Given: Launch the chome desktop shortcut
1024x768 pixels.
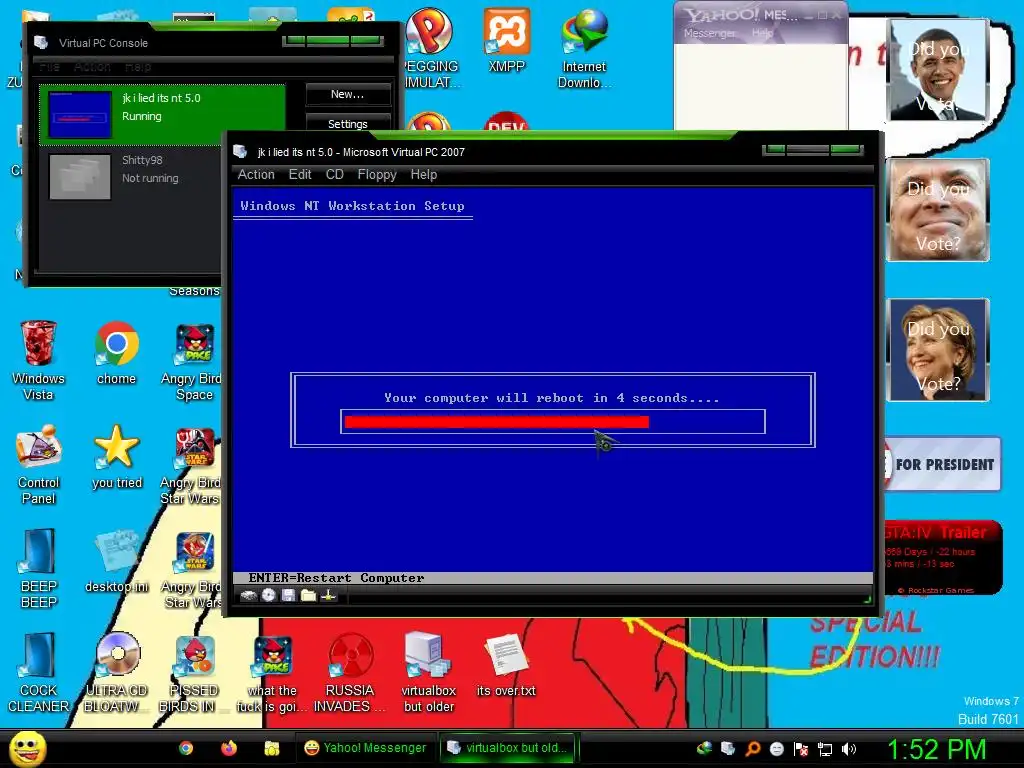Looking at the screenshot, I should tap(116, 353).
